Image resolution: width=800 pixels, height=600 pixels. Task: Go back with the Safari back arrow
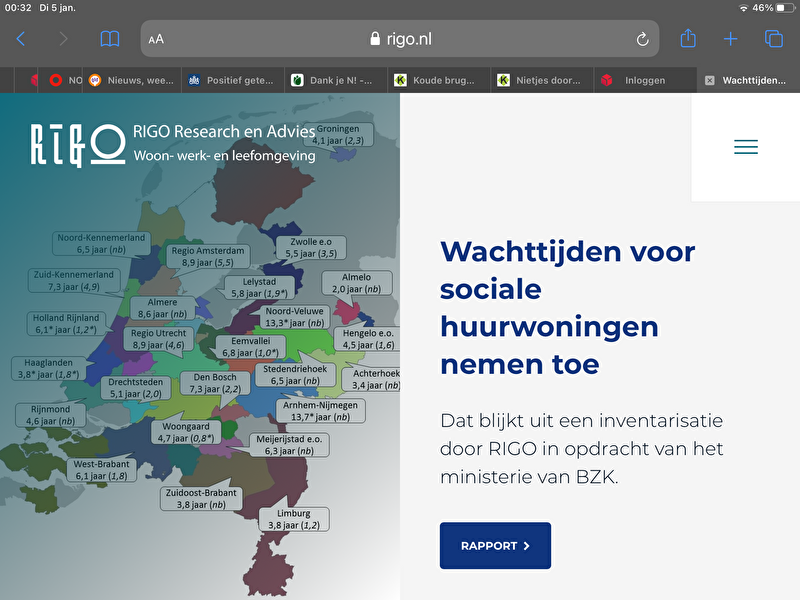pos(20,39)
